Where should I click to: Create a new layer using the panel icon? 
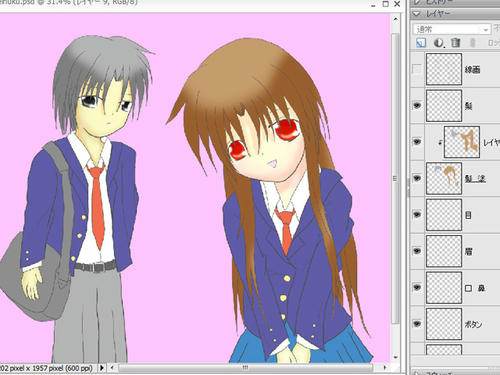(421, 43)
